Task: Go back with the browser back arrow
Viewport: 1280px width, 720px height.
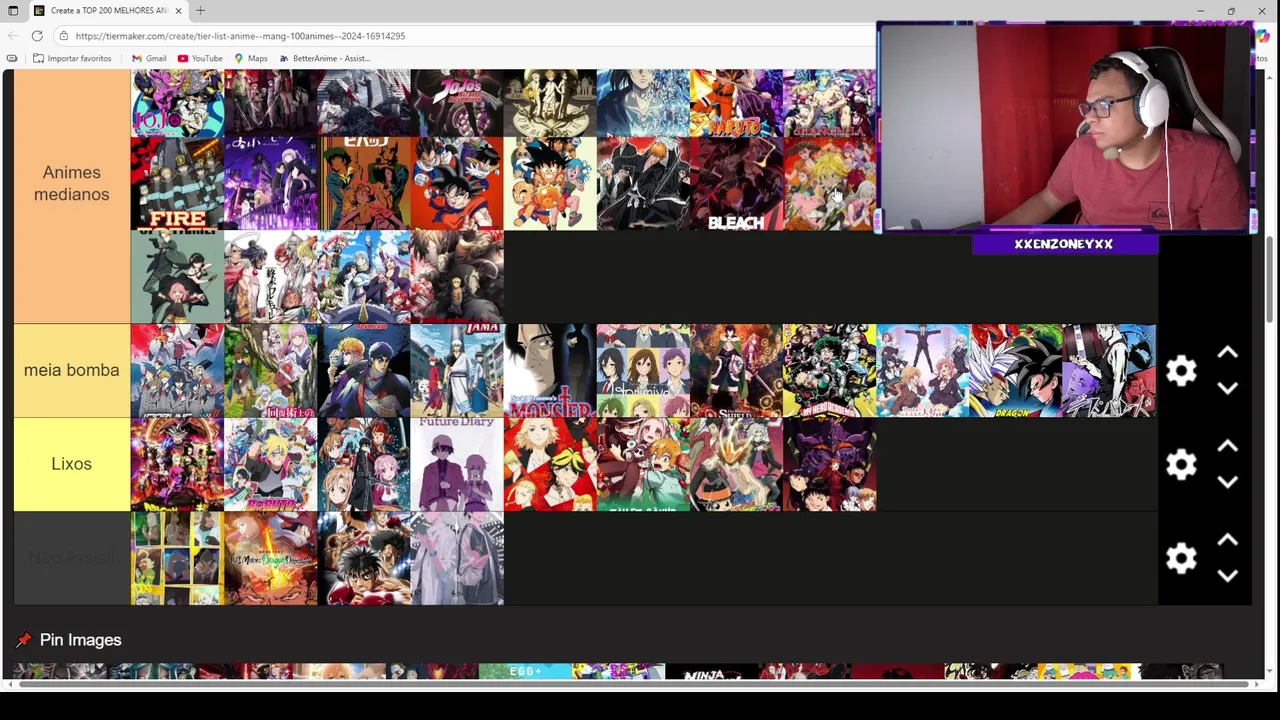Action: pyautogui.click(x=13, y=36)
